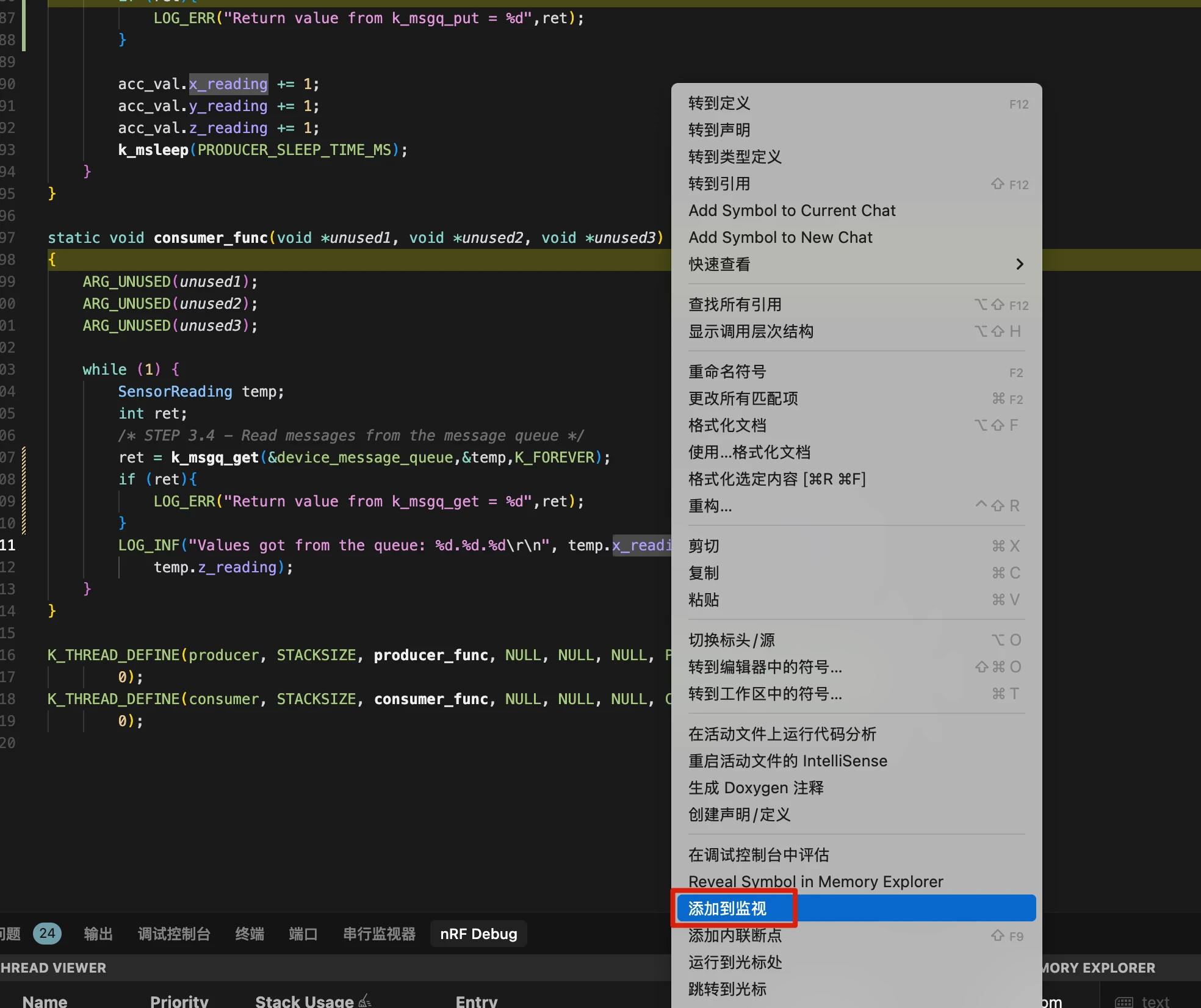Click 查找所有引用 menu item
This screenshot has width=1201, height=1008.
coord(735,304)
